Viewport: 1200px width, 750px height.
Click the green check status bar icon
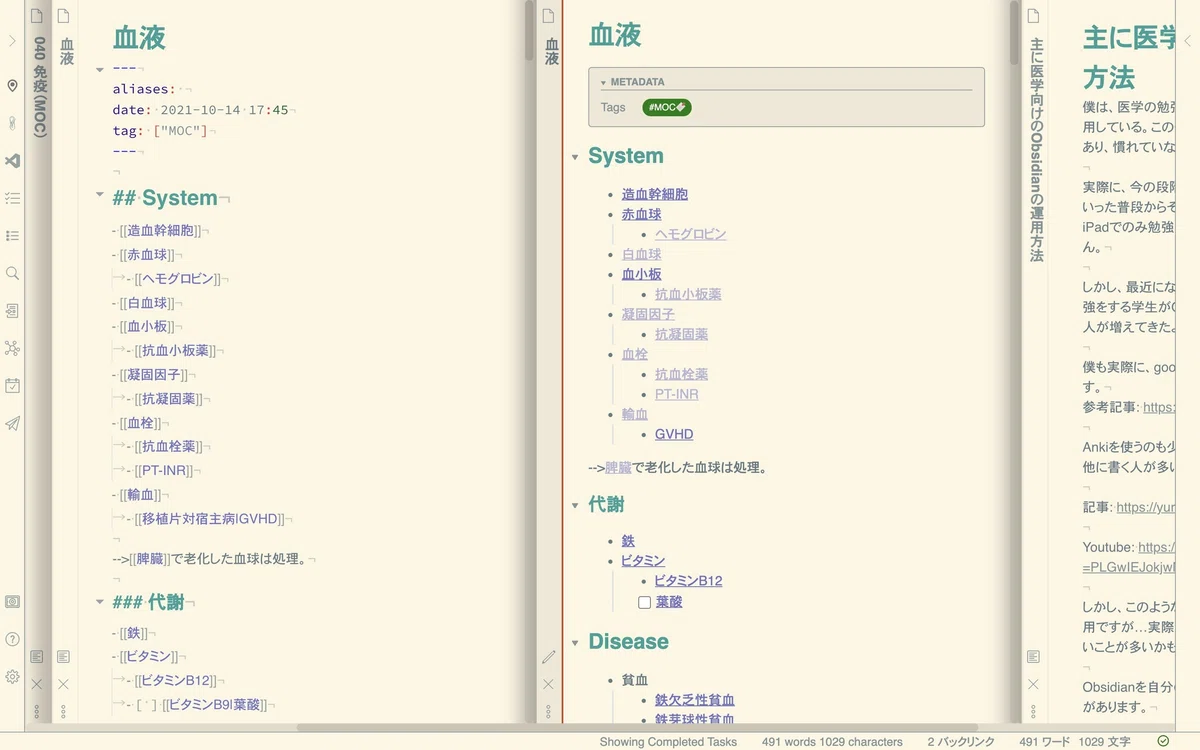1163,741
